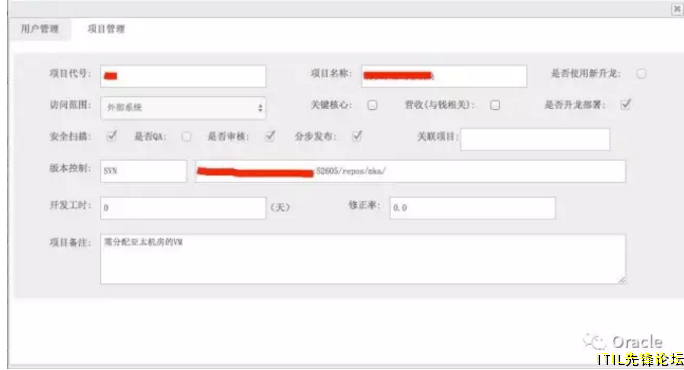Uncheck the 分步发布 checkbox
This screenshot has width=684, height=370.
(x=357, y=136)
